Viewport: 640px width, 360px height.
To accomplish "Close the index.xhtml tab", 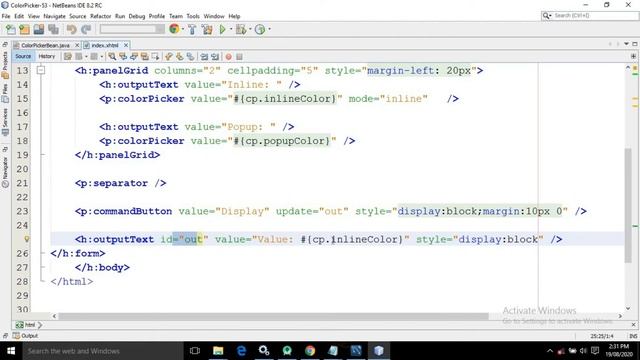I will pyautogui.click(x=126, y=45).
